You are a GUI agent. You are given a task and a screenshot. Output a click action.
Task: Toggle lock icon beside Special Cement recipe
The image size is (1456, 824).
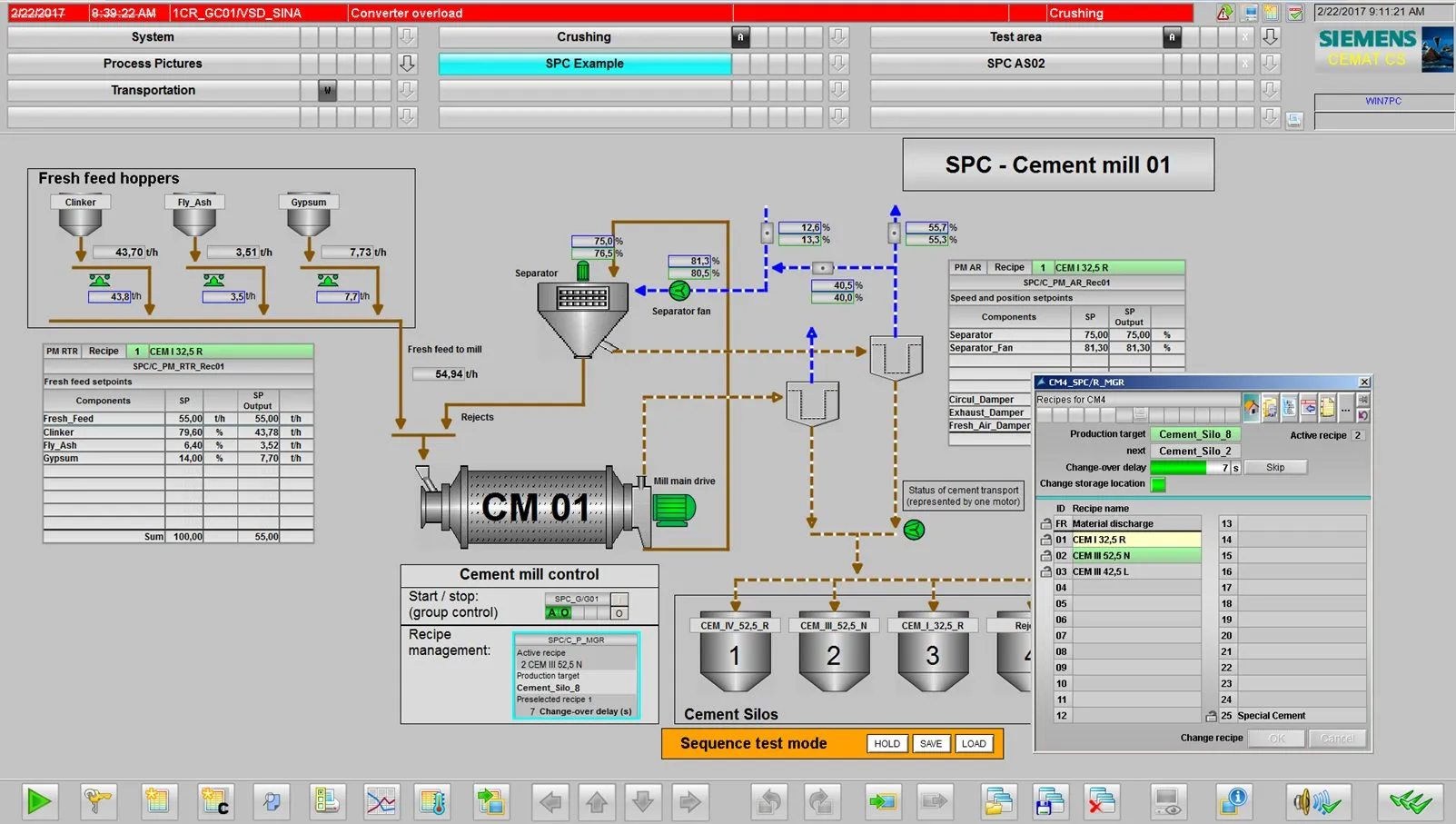[x=1211, y=716]
